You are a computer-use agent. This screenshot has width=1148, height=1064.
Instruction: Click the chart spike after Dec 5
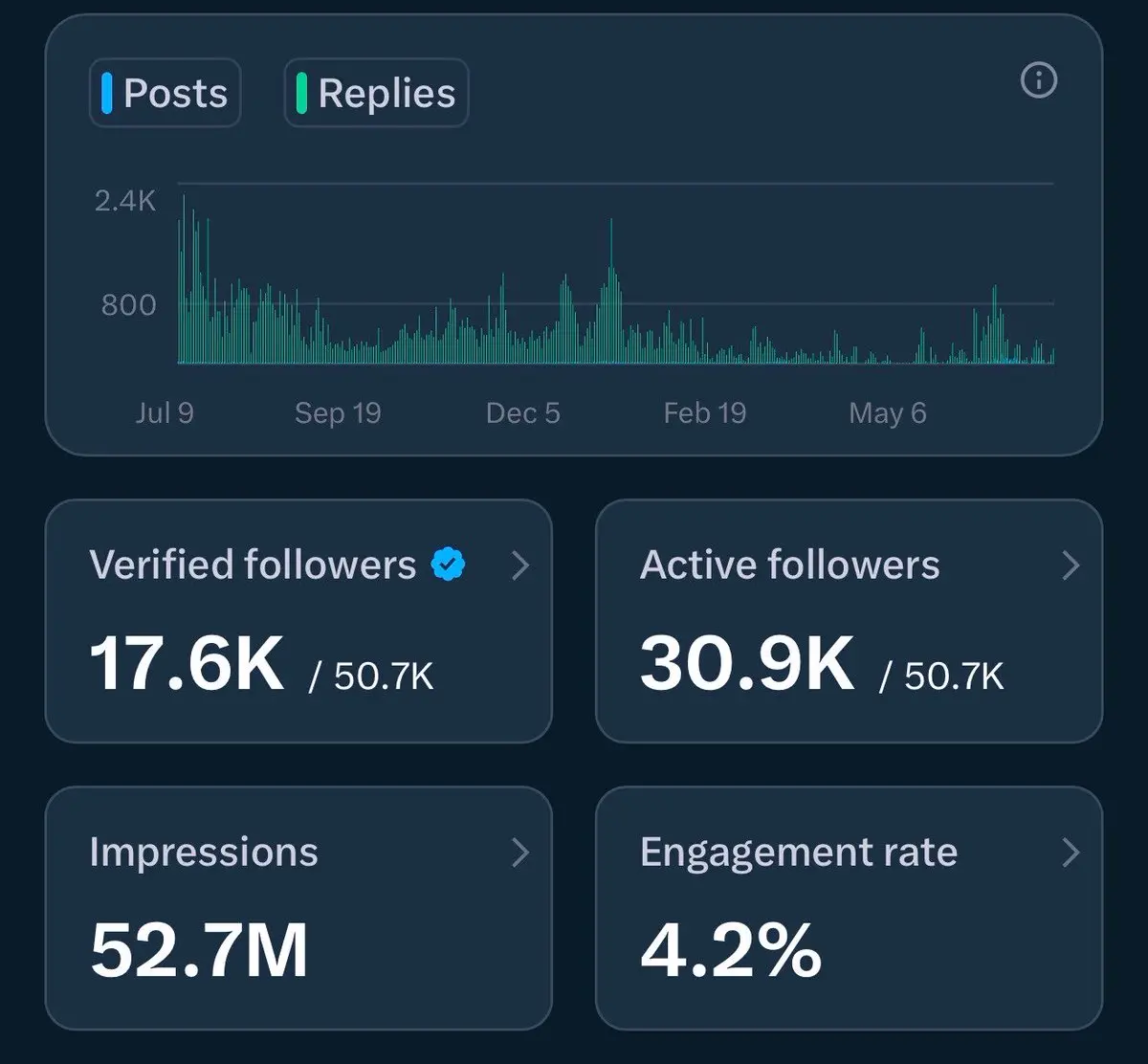click(611, 292)
